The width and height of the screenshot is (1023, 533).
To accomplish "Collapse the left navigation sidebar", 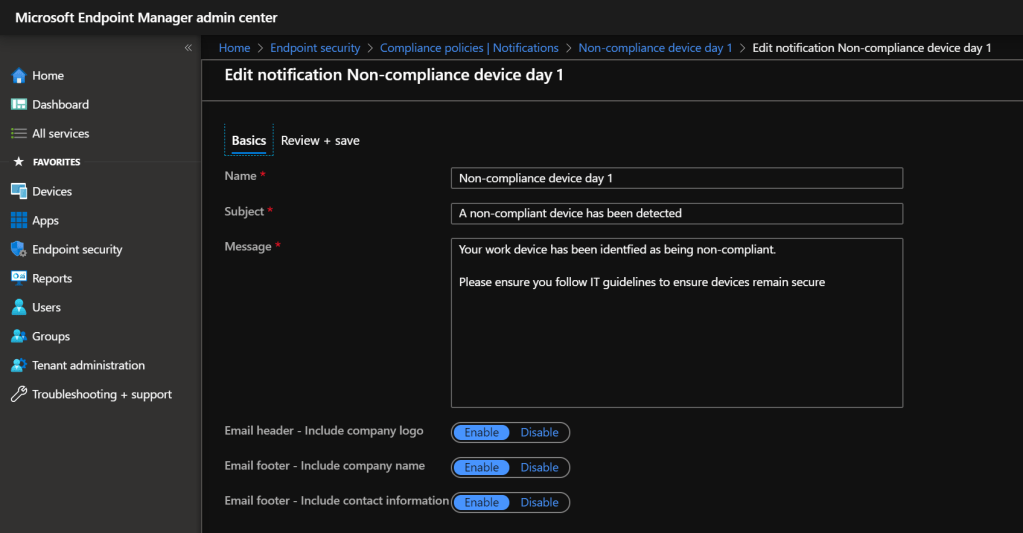I will point(188,48).
